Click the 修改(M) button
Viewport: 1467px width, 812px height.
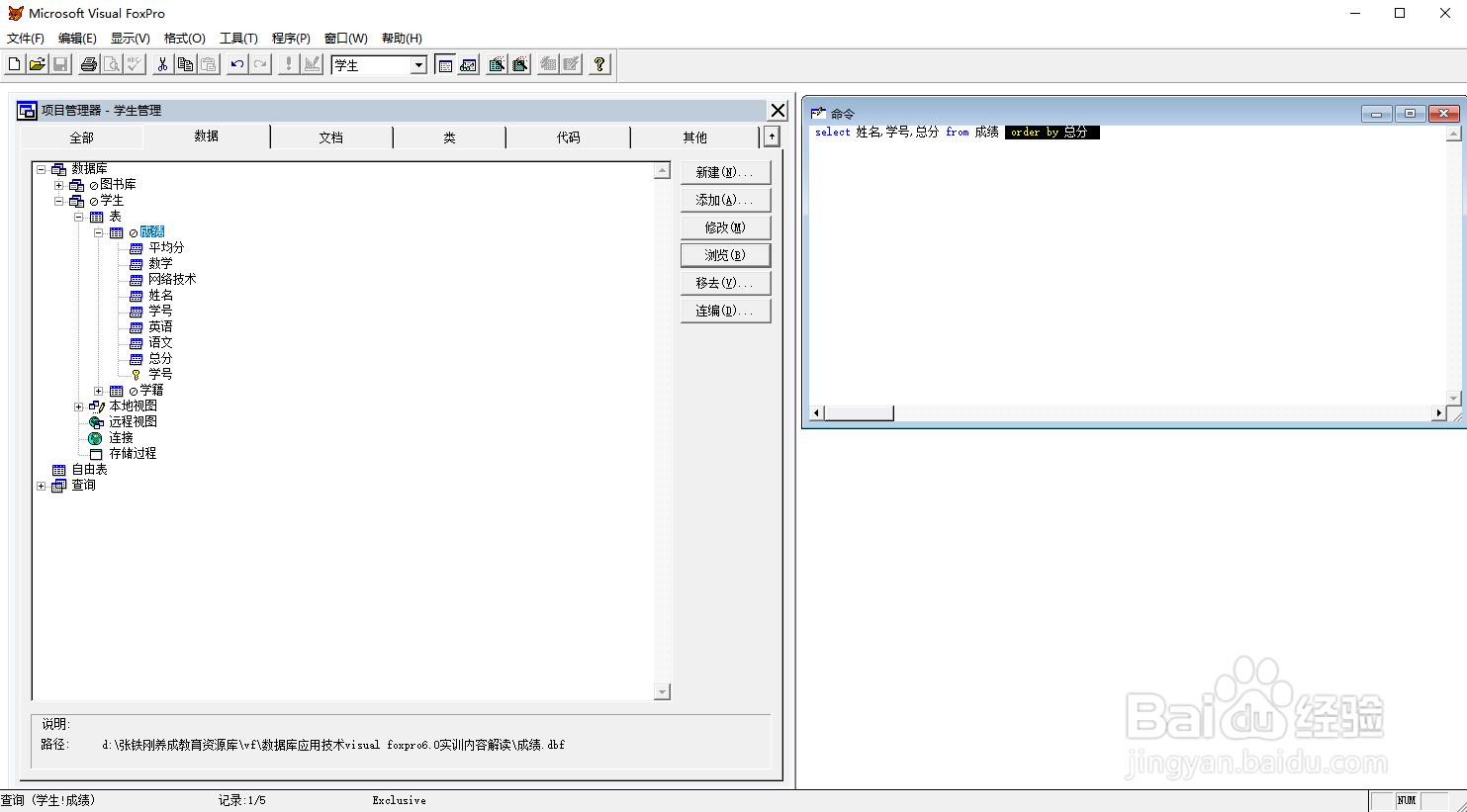pos(725,227)
